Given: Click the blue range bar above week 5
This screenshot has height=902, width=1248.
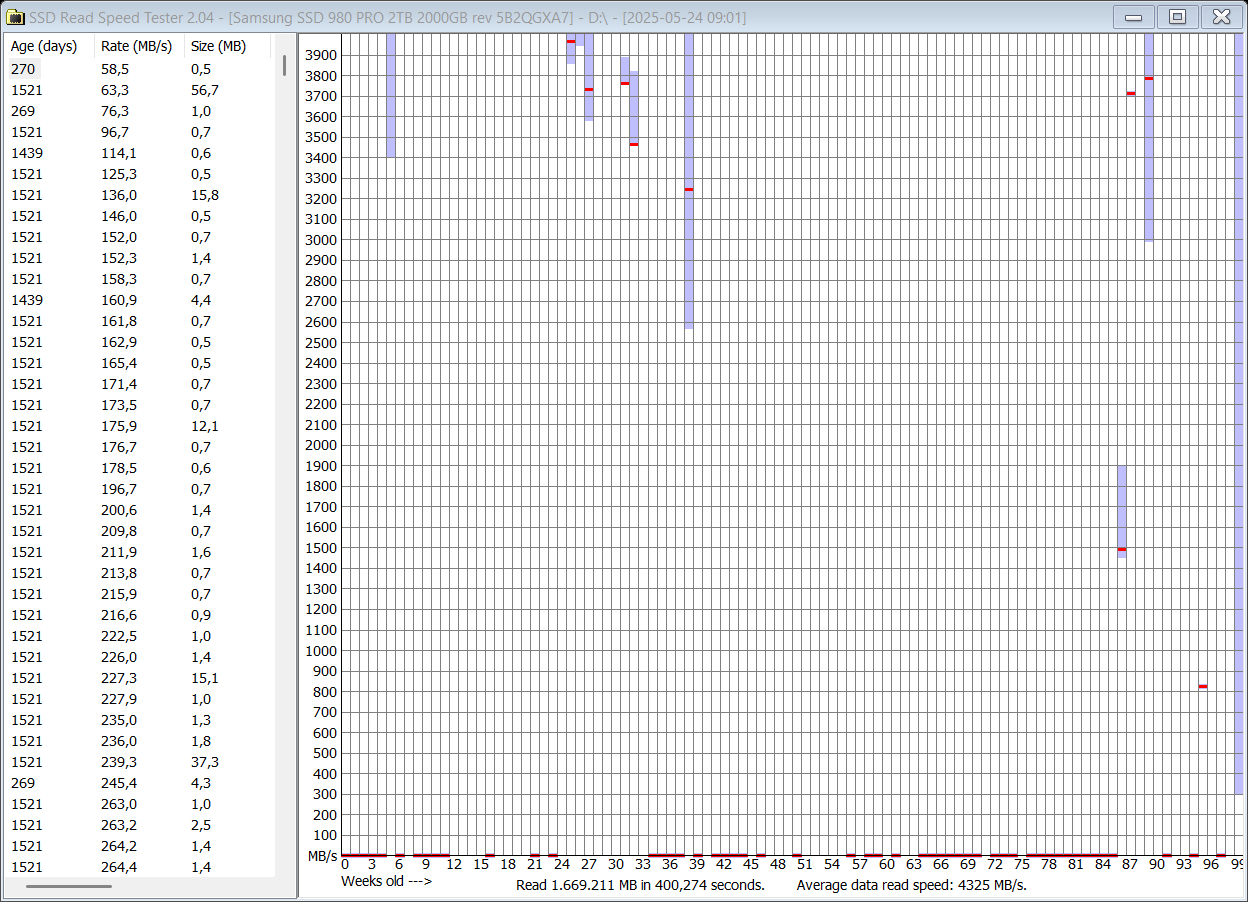Looking at the screenshot, I should [x=391, y=95].
